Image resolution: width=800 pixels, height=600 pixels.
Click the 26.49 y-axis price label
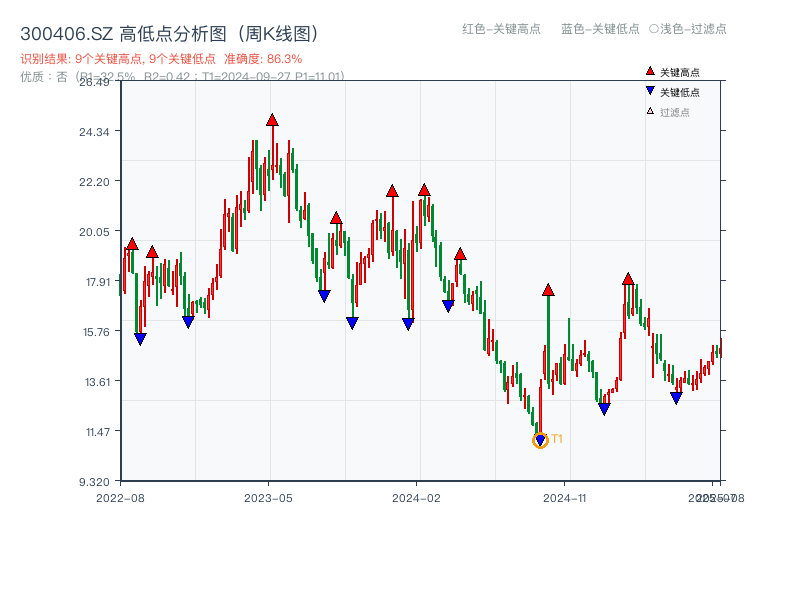(x=94, y=84)
